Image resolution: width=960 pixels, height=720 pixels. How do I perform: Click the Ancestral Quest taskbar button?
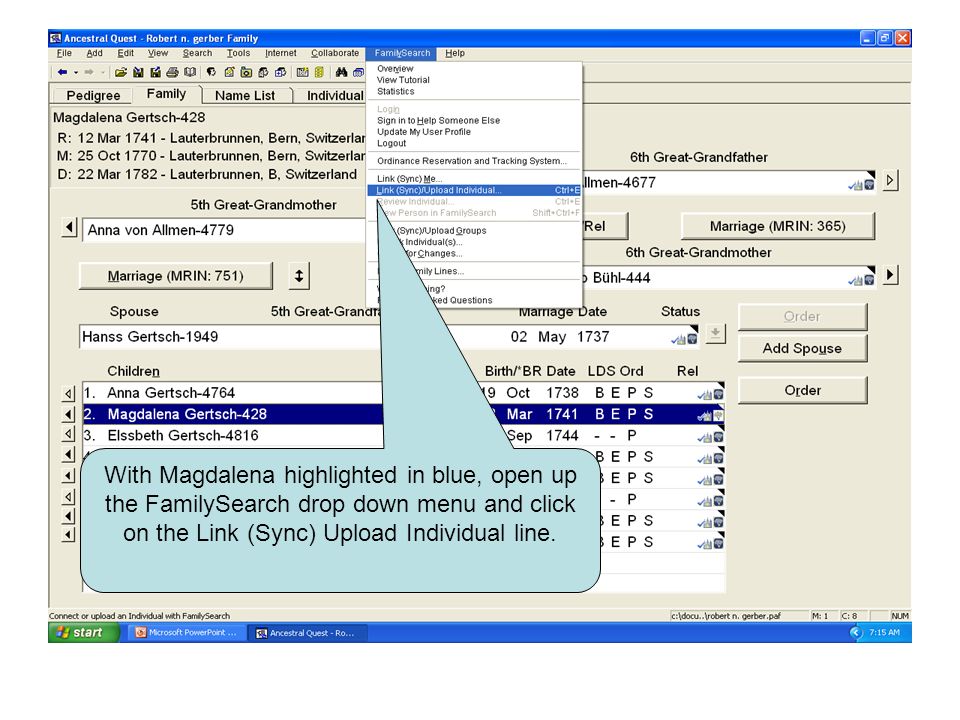pos(309,633)
